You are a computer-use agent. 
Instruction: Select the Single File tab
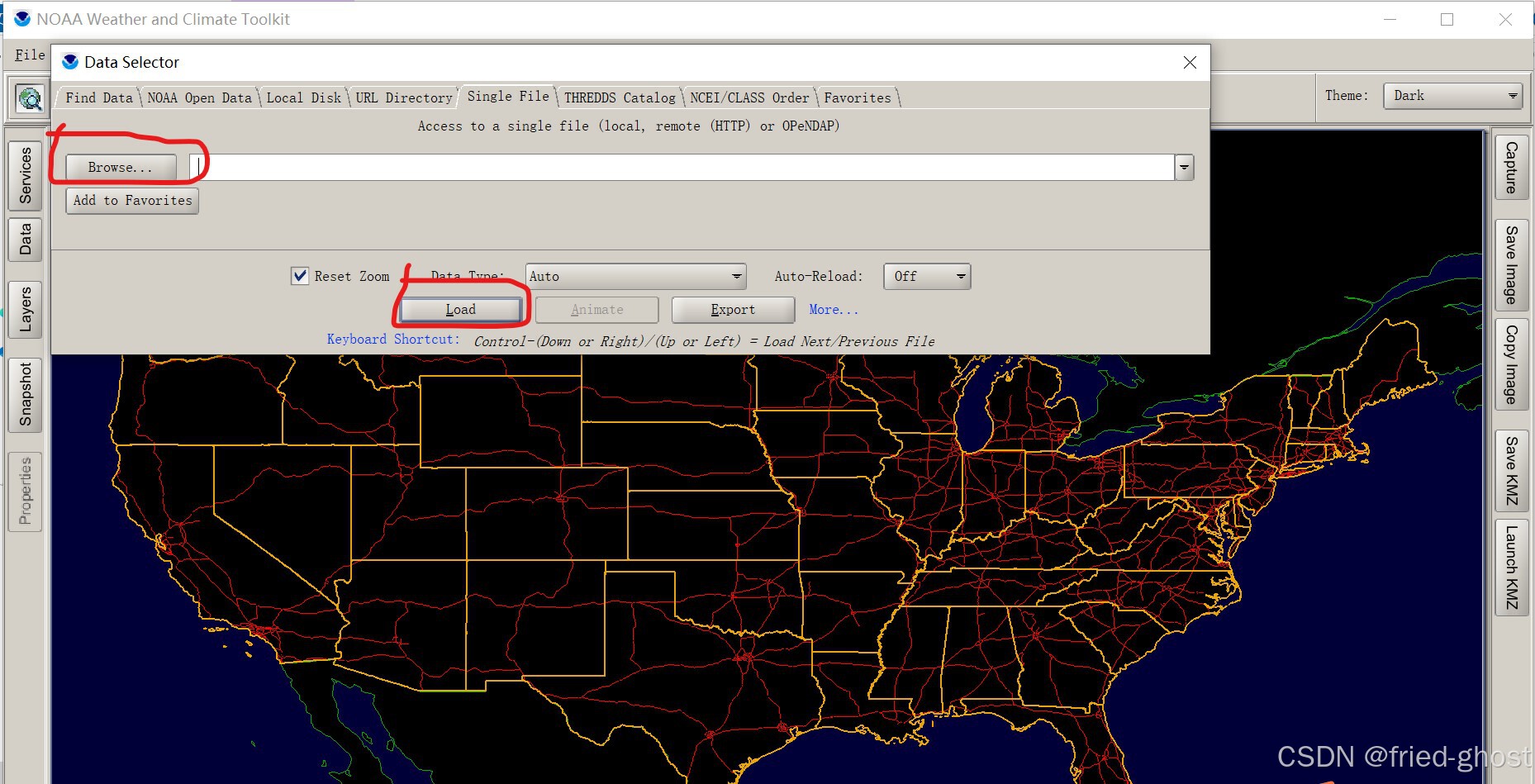(508, 96)
